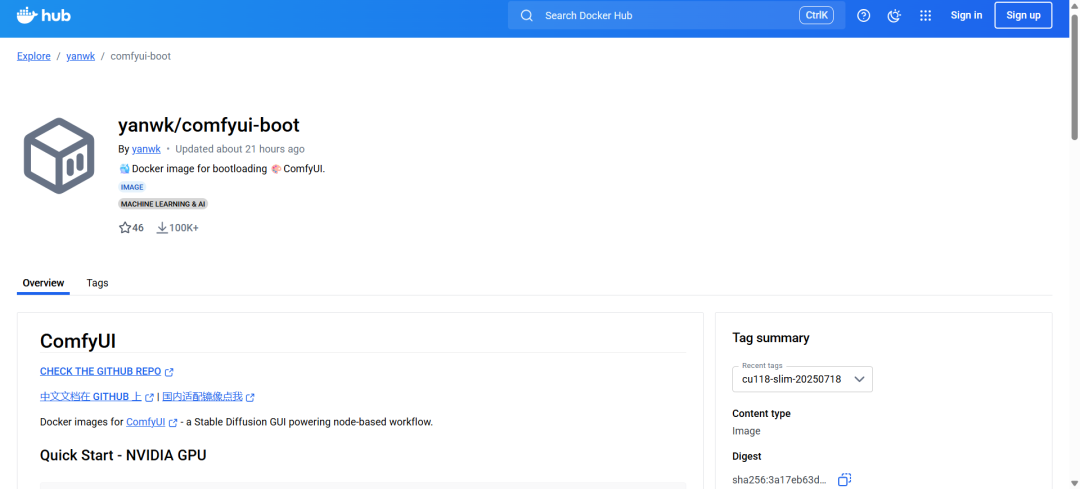Click the Updated about 21 hours ago text

click(240, 149)
